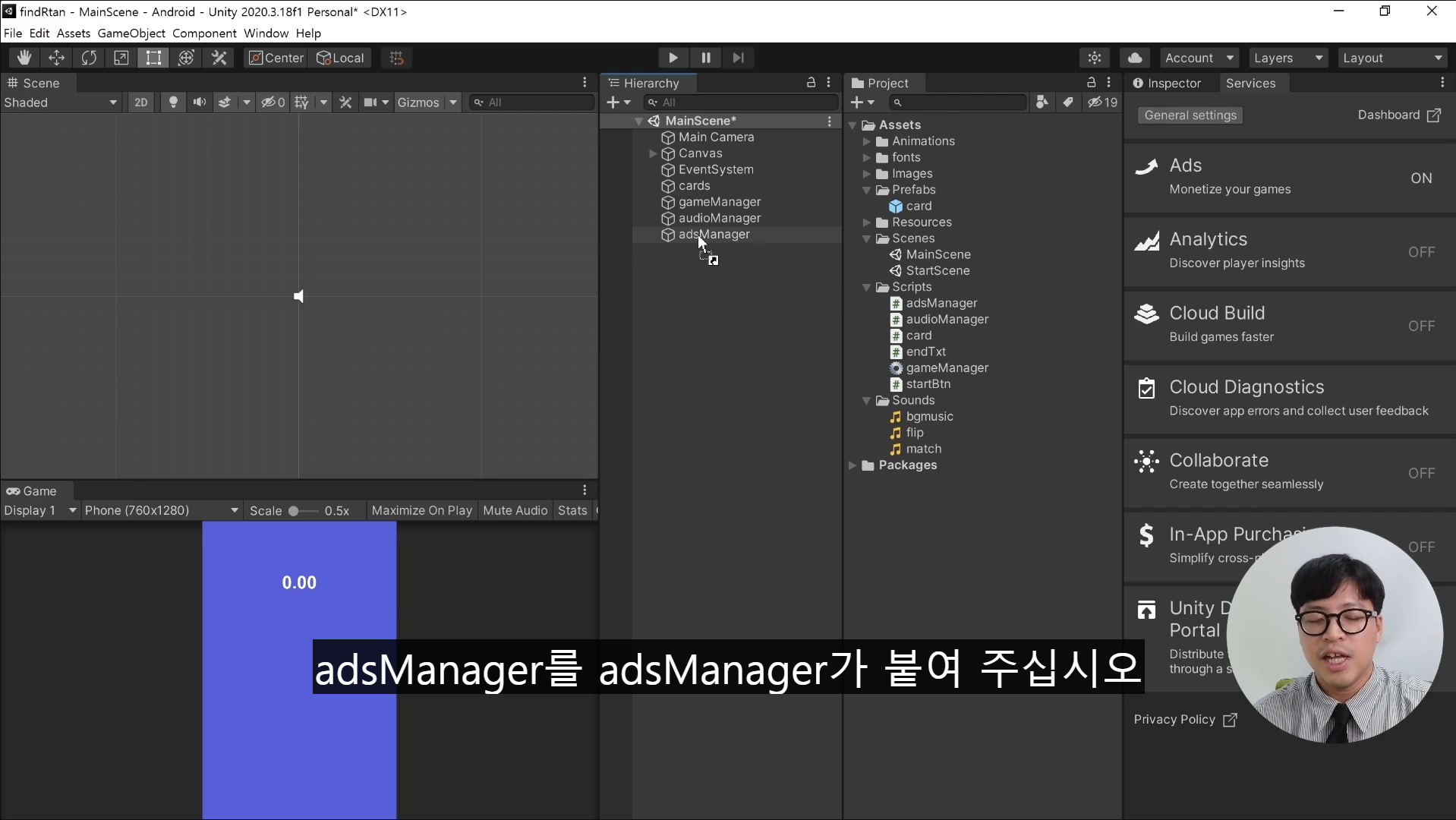Open Gizmos dropdown arrow
The width and height of the screenshot is (1456, 820).
pyautogui.click(x=453, y=102)
